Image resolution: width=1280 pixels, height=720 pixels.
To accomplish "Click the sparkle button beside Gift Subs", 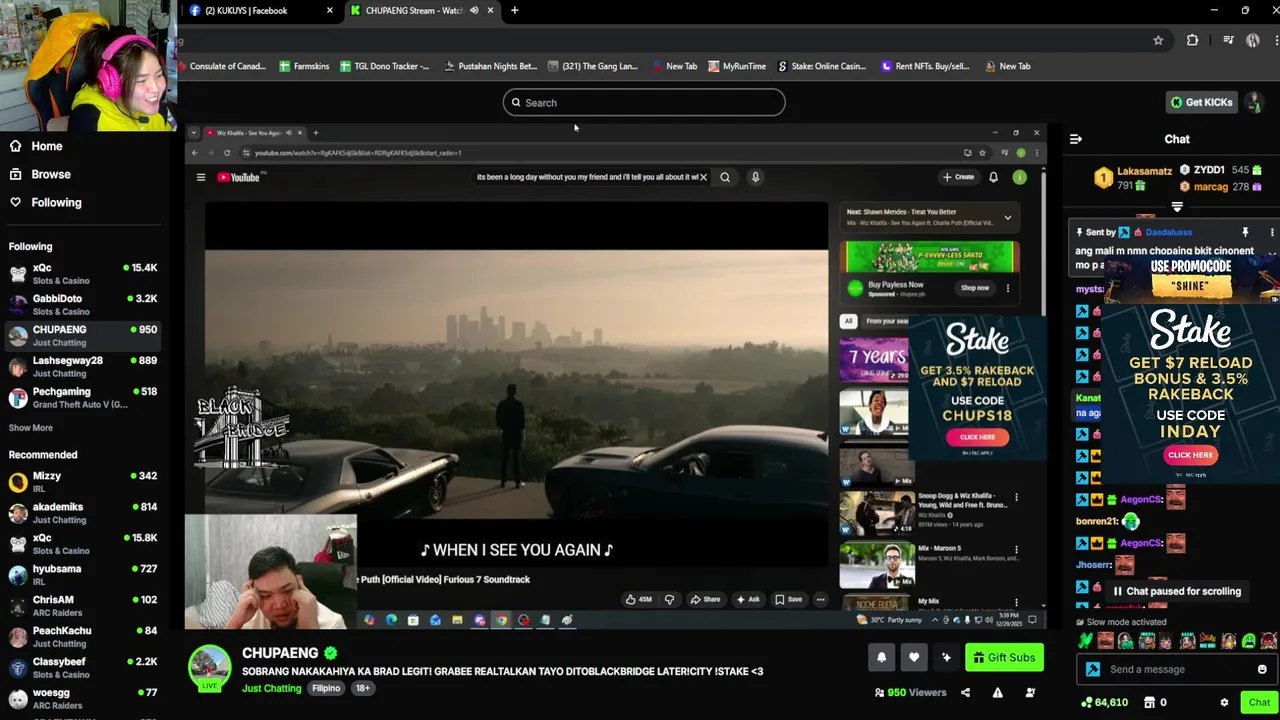I will click(946, 657).
